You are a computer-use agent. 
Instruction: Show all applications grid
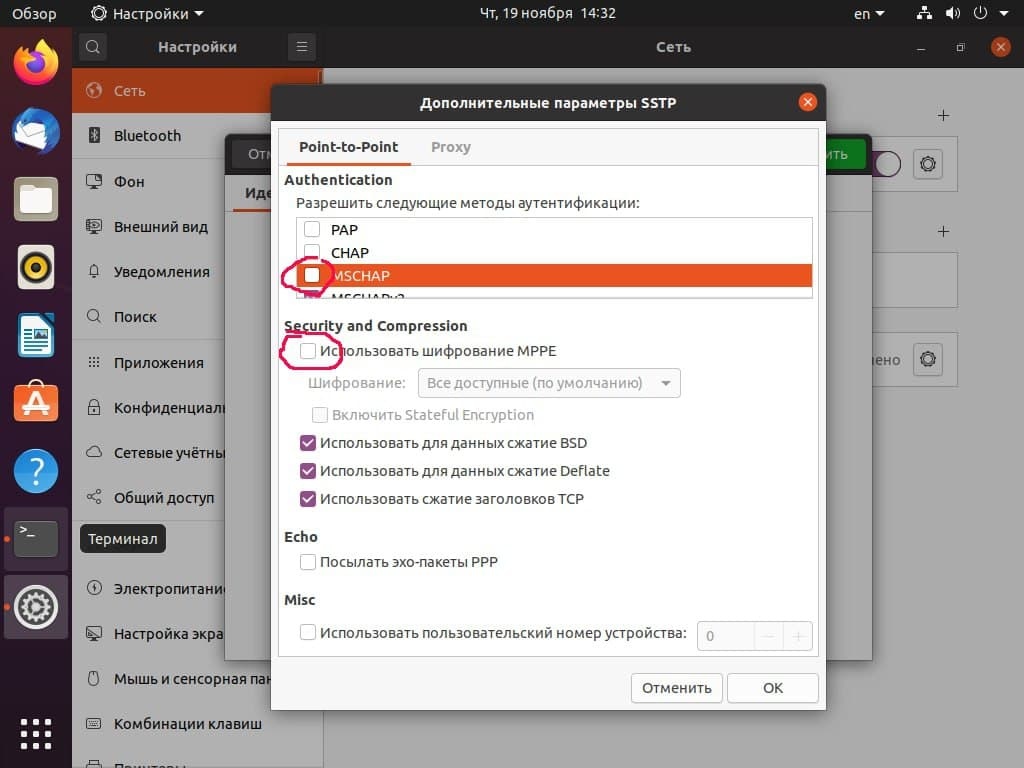tap(36, 734)
